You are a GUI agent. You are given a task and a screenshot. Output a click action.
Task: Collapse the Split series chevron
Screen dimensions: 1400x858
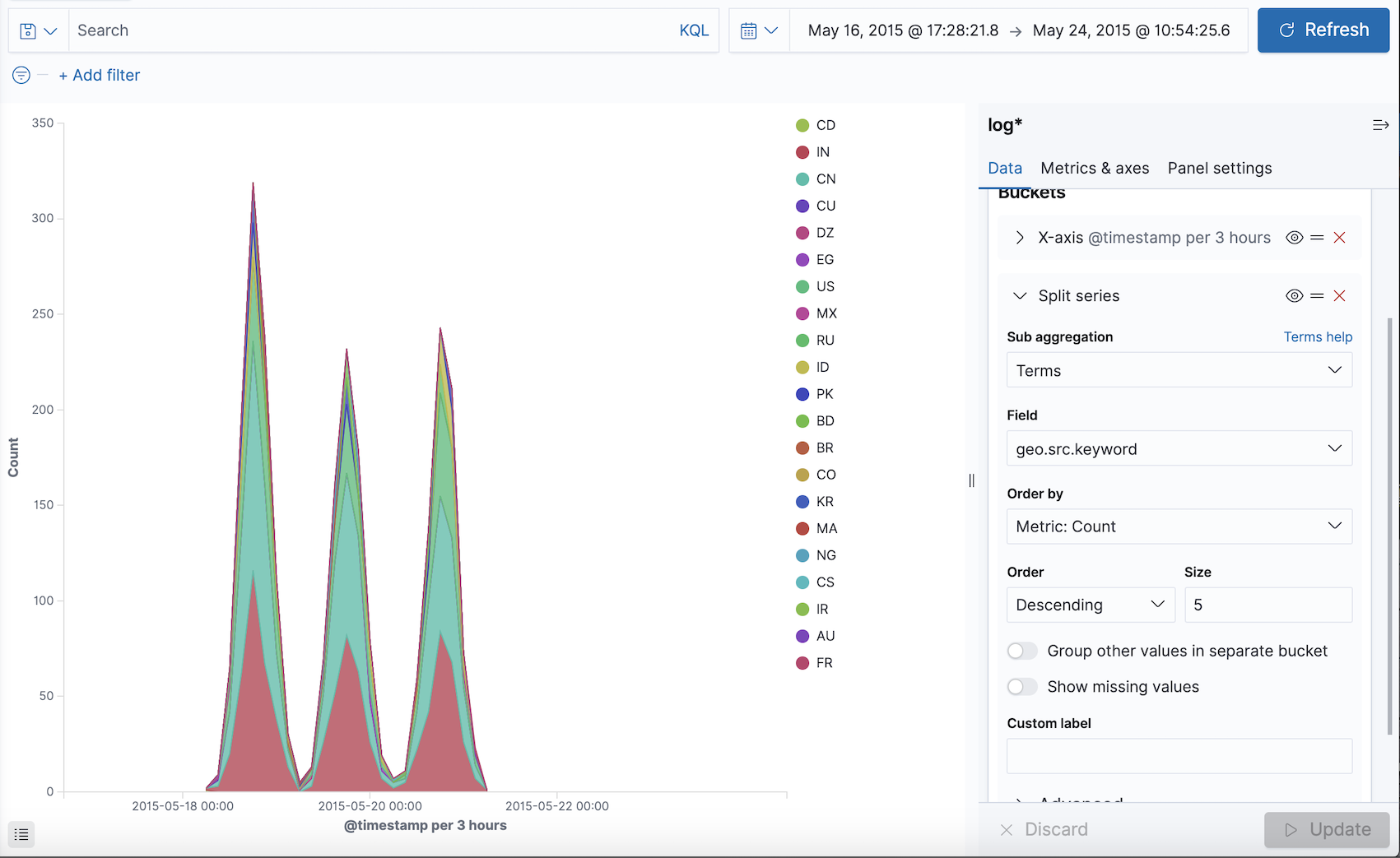point(1020,296)
